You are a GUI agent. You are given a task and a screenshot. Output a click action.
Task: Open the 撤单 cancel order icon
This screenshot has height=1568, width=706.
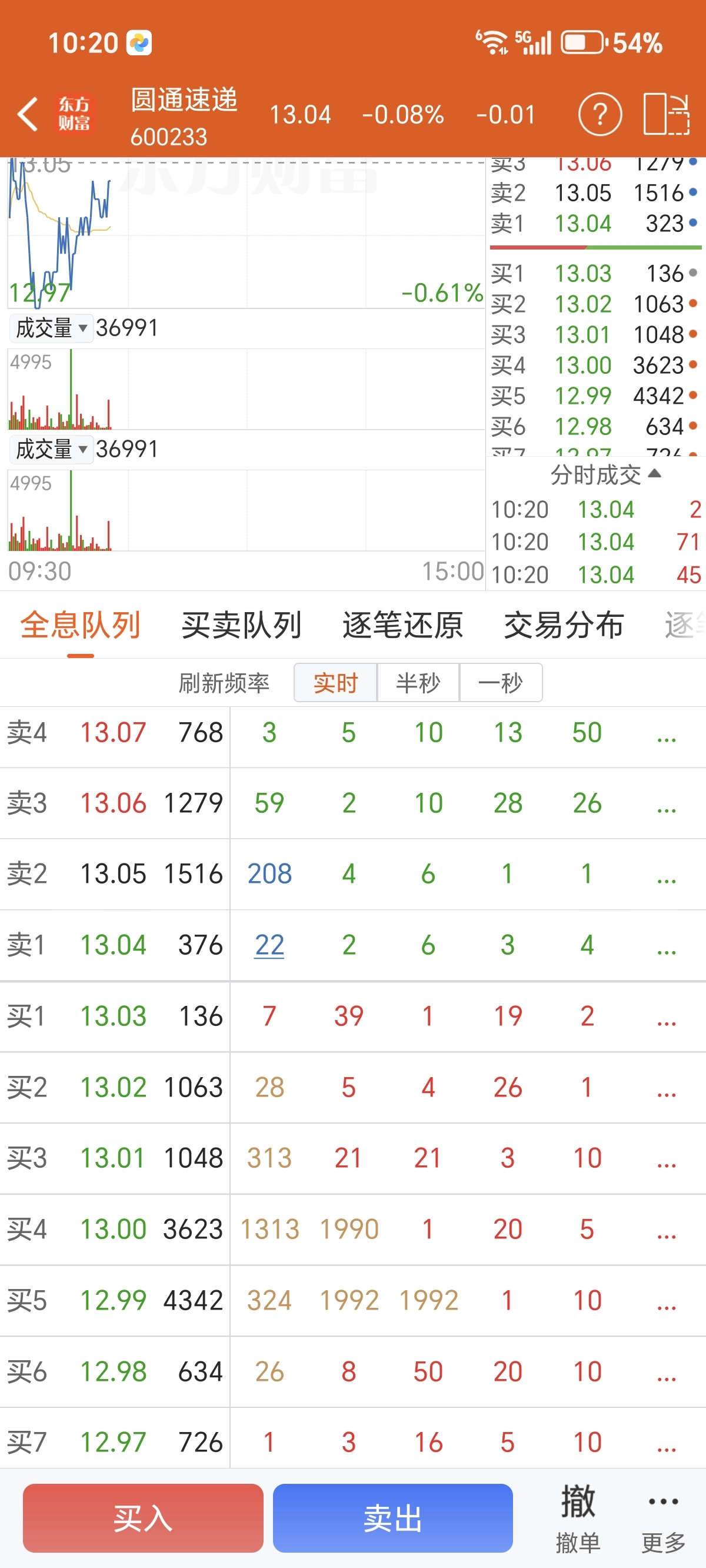(x=578, y=1517)
